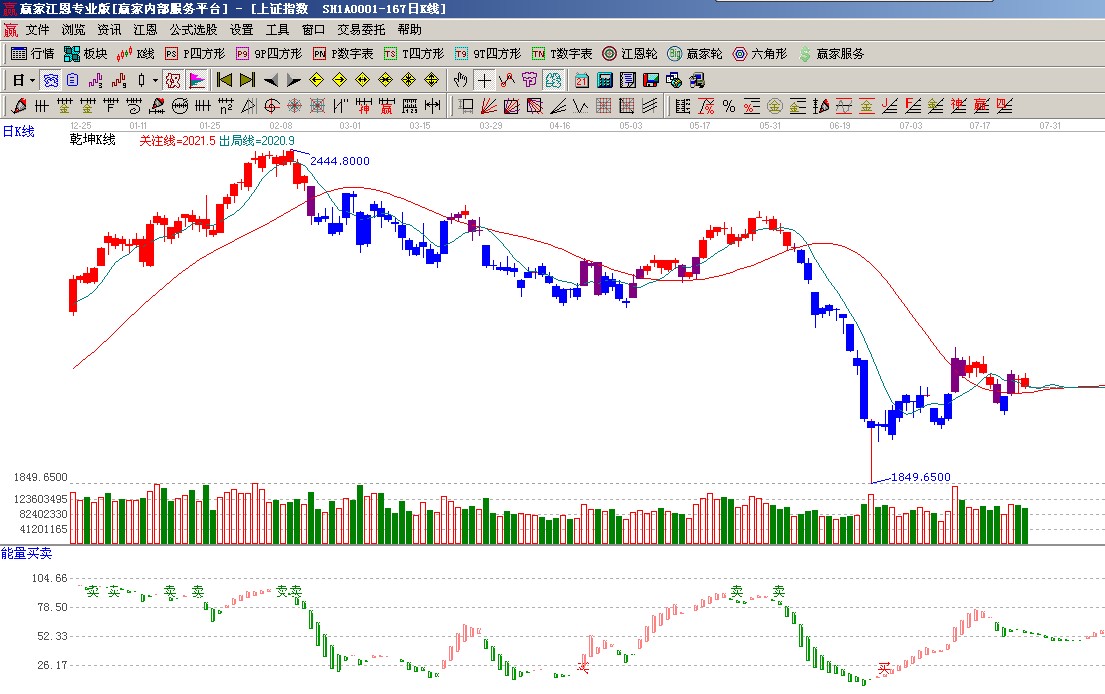
Task: Select the hand pan tool
Action: point(461,80)
